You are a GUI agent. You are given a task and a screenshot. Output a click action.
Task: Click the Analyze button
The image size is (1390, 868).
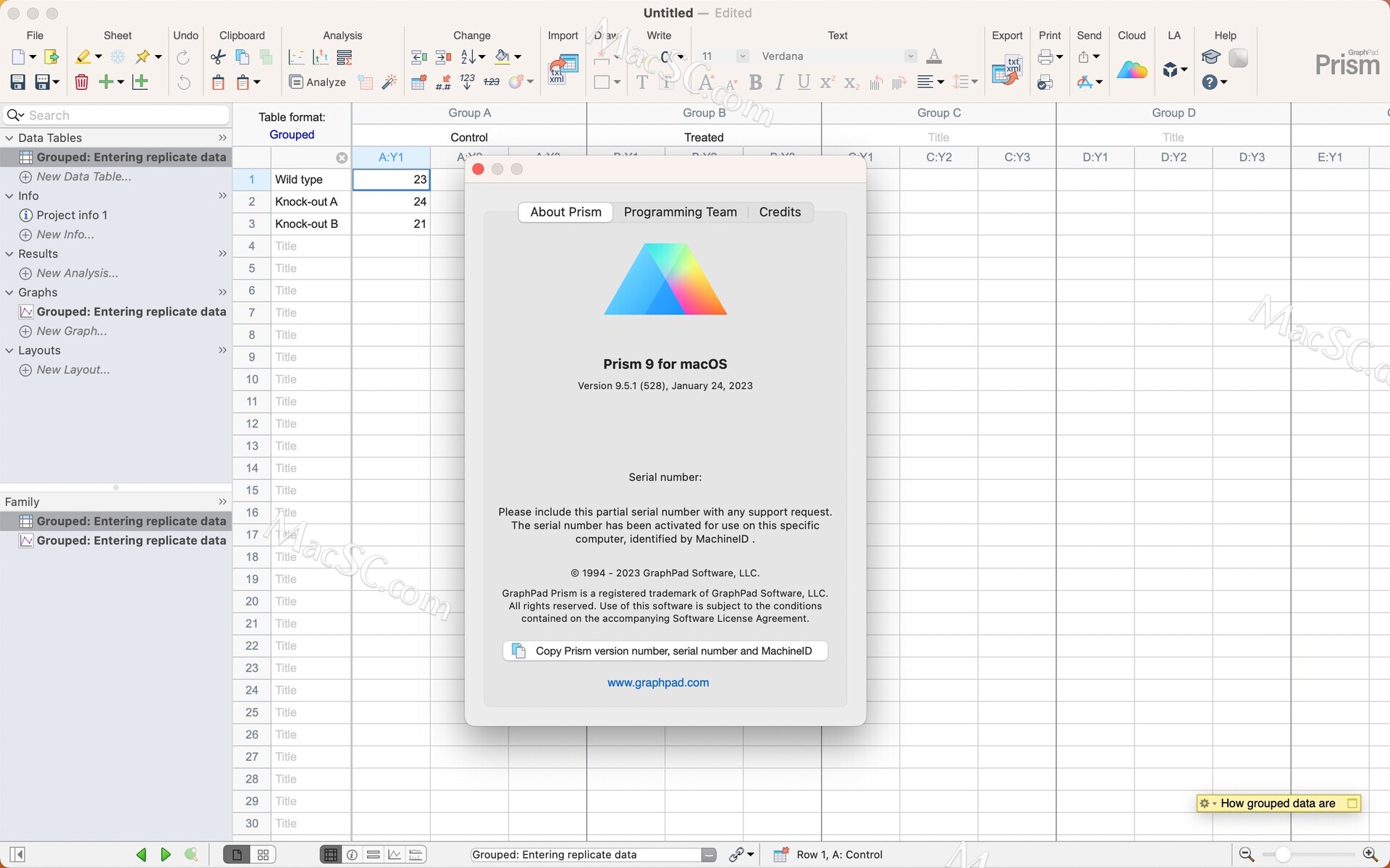317,83
